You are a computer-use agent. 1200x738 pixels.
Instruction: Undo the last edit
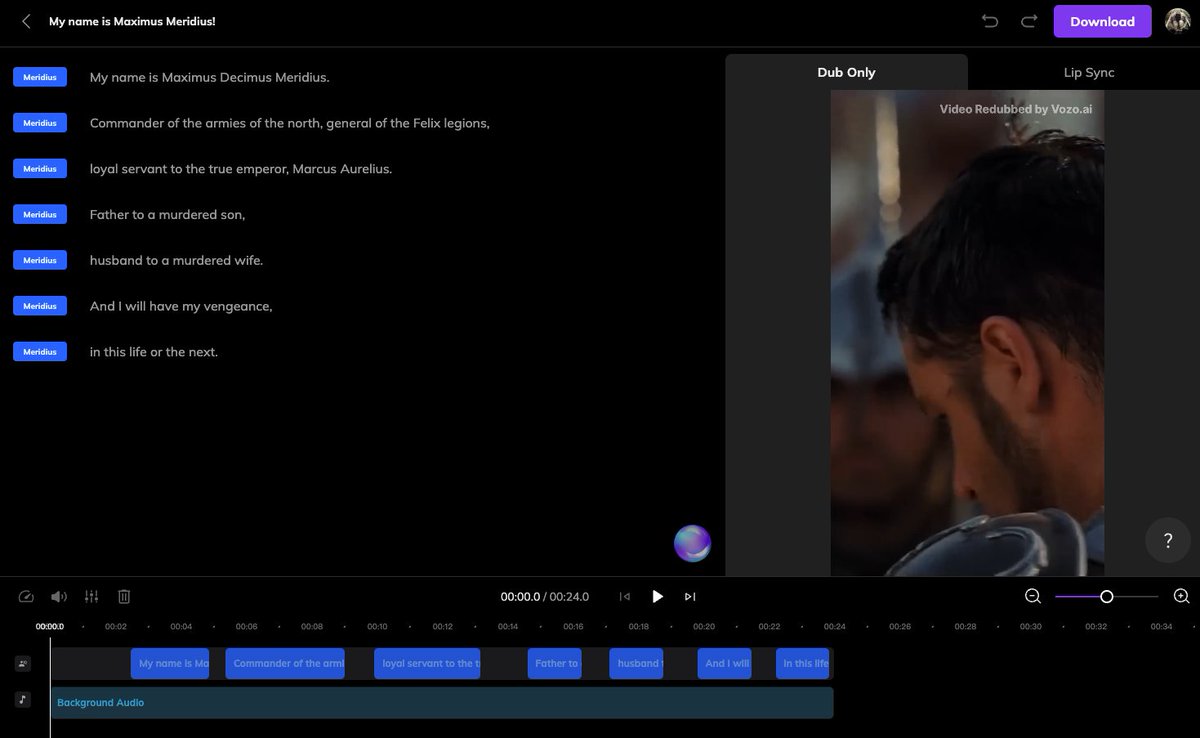pyautogui.click(x=990, y=21)
